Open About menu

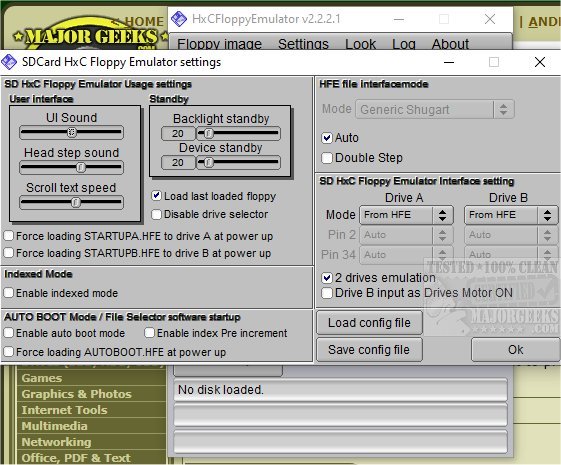(x=450, y=44)
